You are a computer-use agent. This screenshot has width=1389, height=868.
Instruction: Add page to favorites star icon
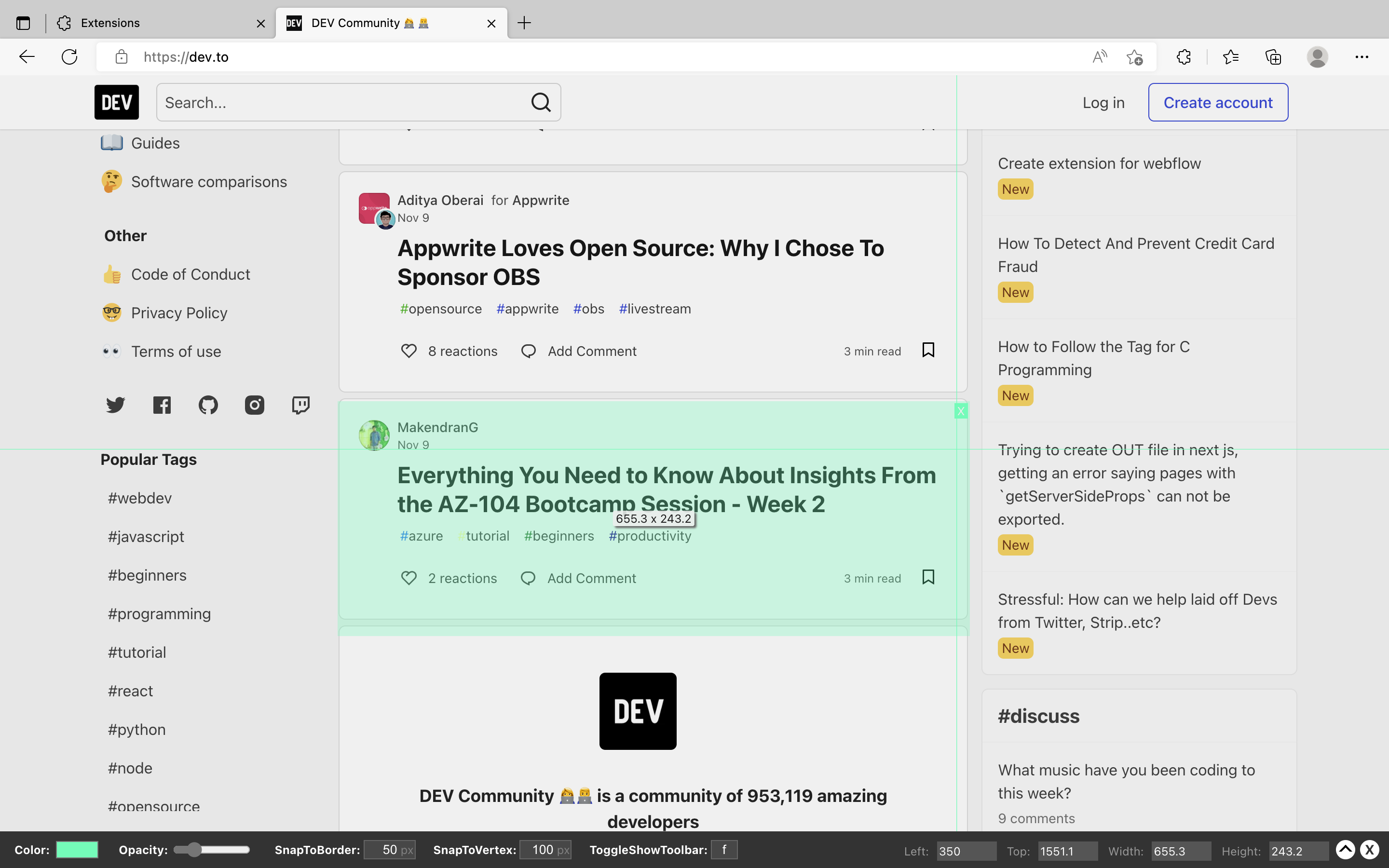coord(1134,57)
